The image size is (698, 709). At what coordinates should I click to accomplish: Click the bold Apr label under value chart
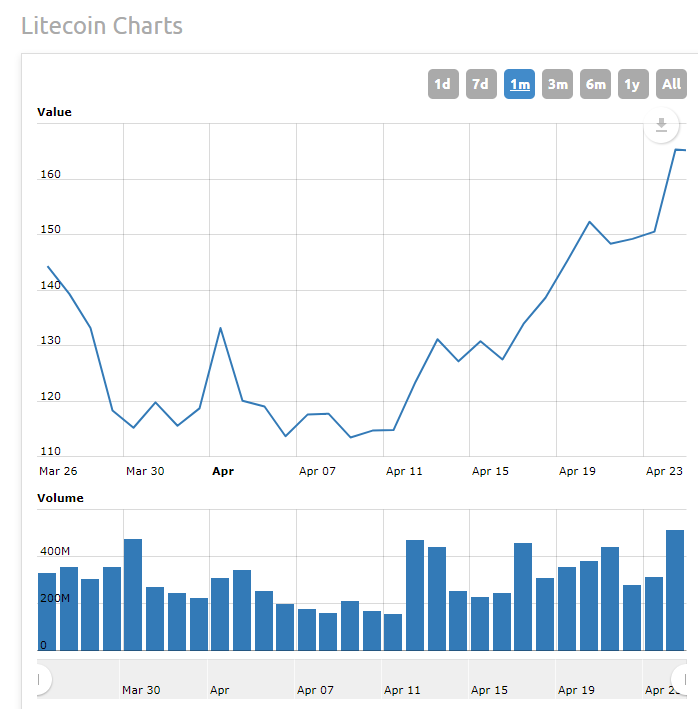223,471
